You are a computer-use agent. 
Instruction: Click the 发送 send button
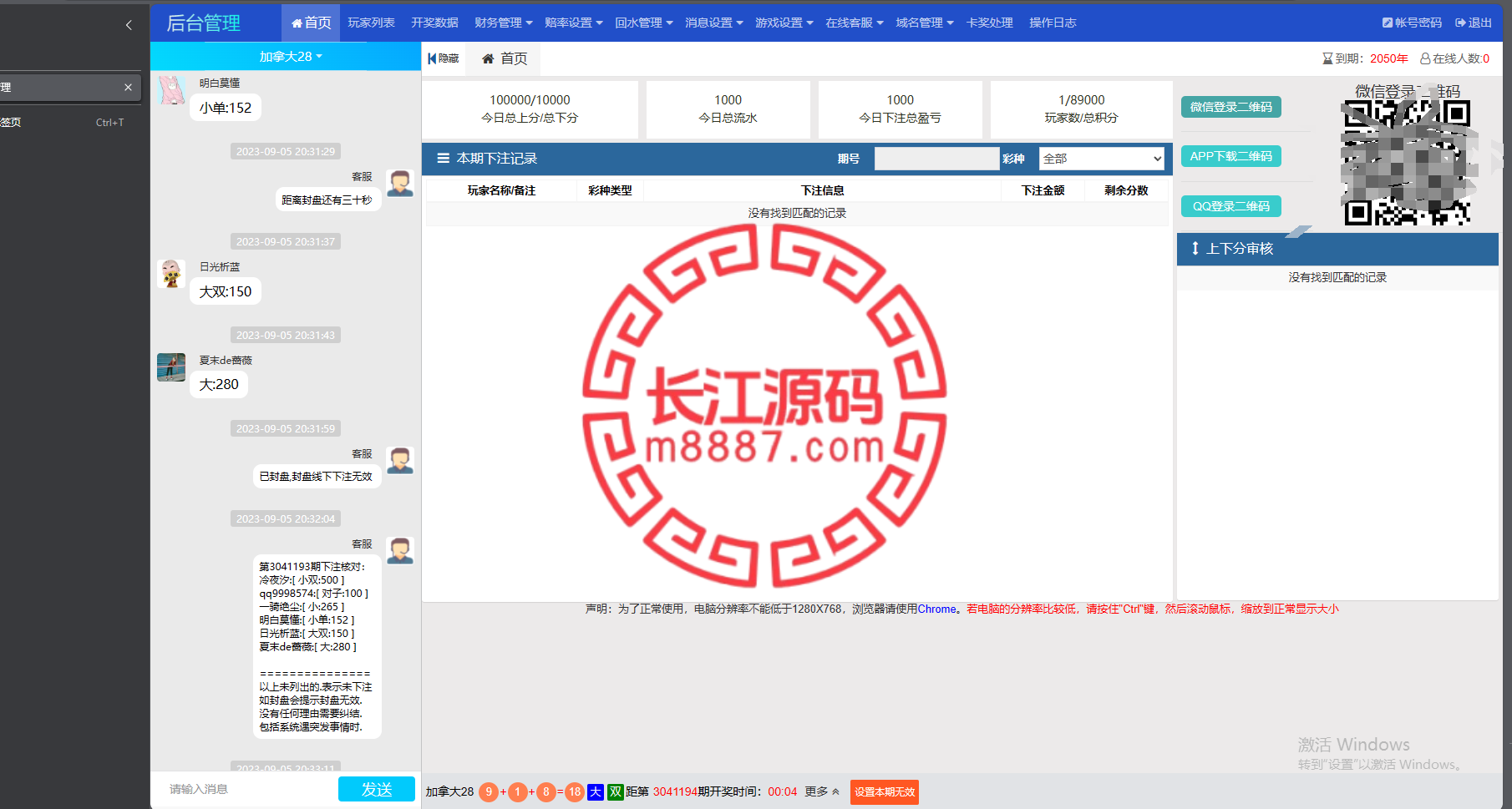377,789
